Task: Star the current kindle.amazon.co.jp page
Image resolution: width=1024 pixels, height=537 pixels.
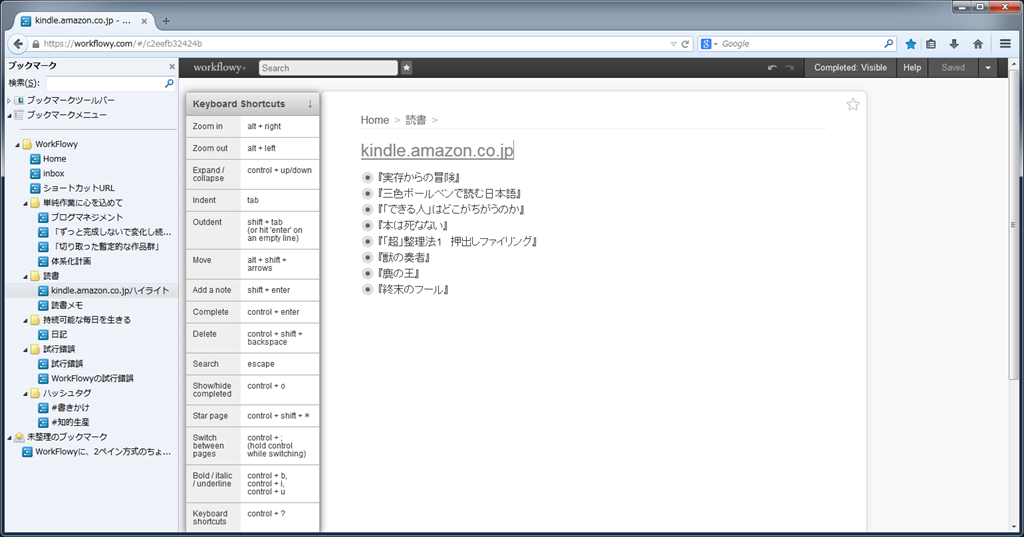Action: coord(853,105)
